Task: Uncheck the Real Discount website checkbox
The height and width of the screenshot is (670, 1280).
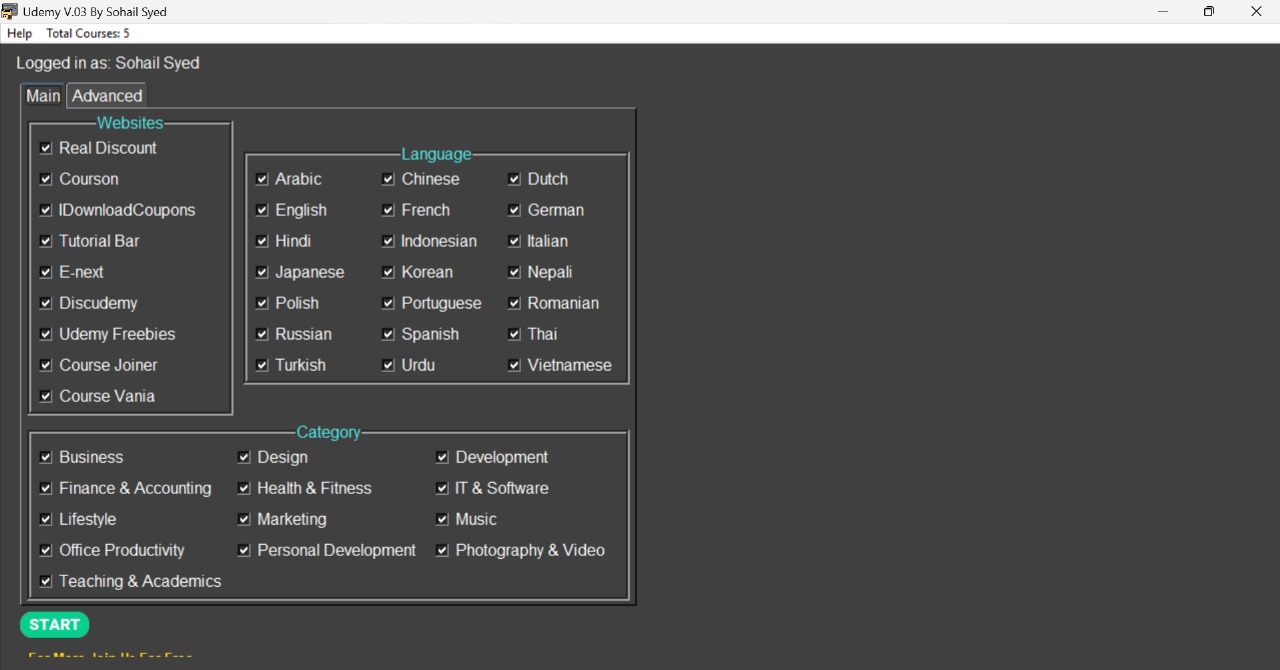Action: (x=46, y=148)
